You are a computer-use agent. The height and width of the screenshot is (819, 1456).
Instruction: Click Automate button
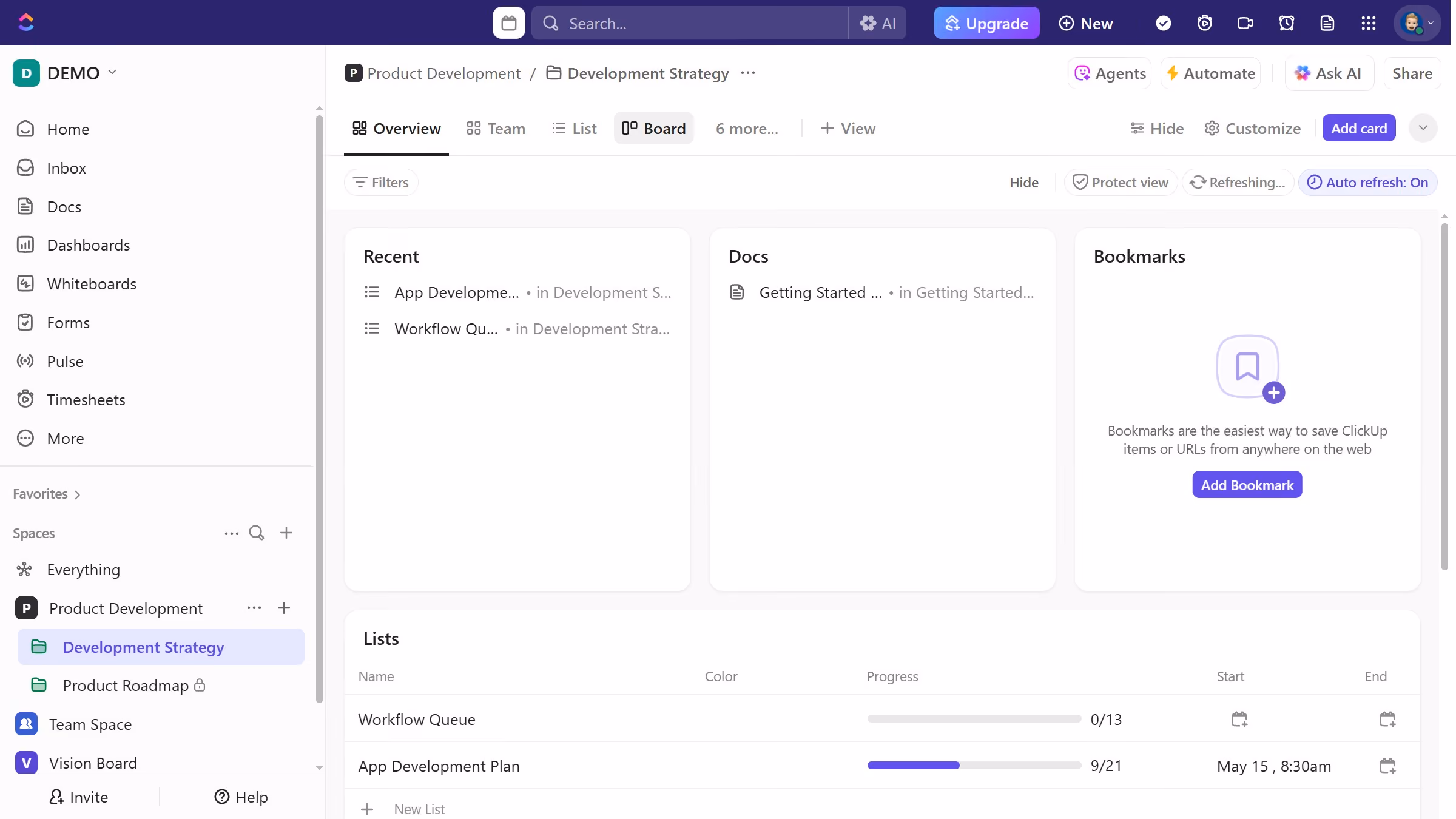point(1211,73)
